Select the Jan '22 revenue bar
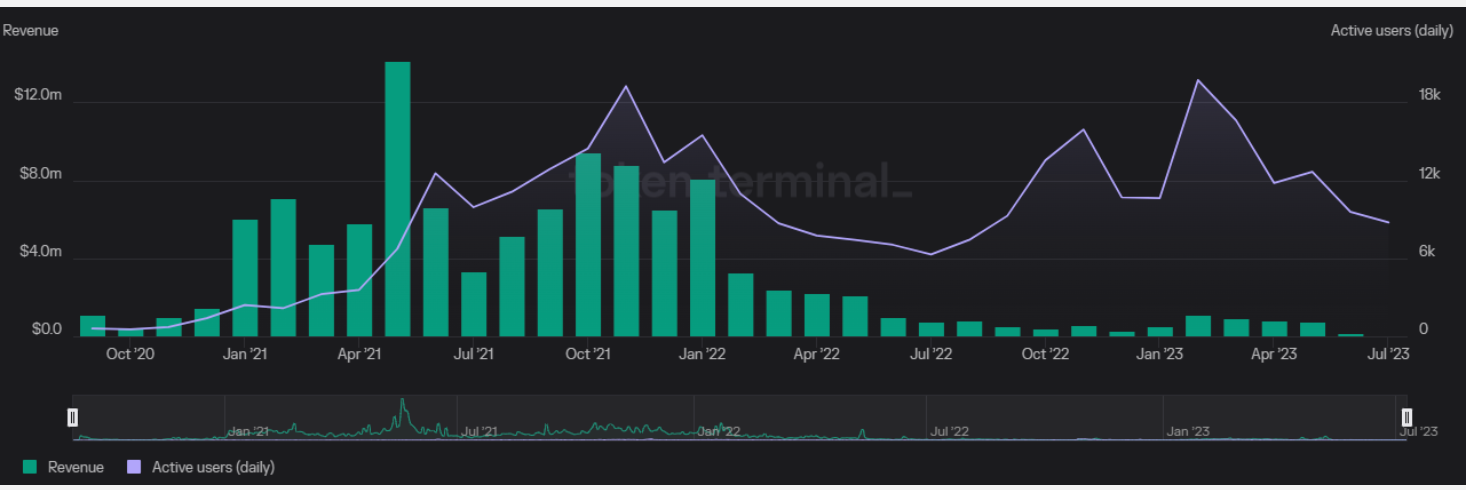The image size is (1466, 490). [703, 258]
